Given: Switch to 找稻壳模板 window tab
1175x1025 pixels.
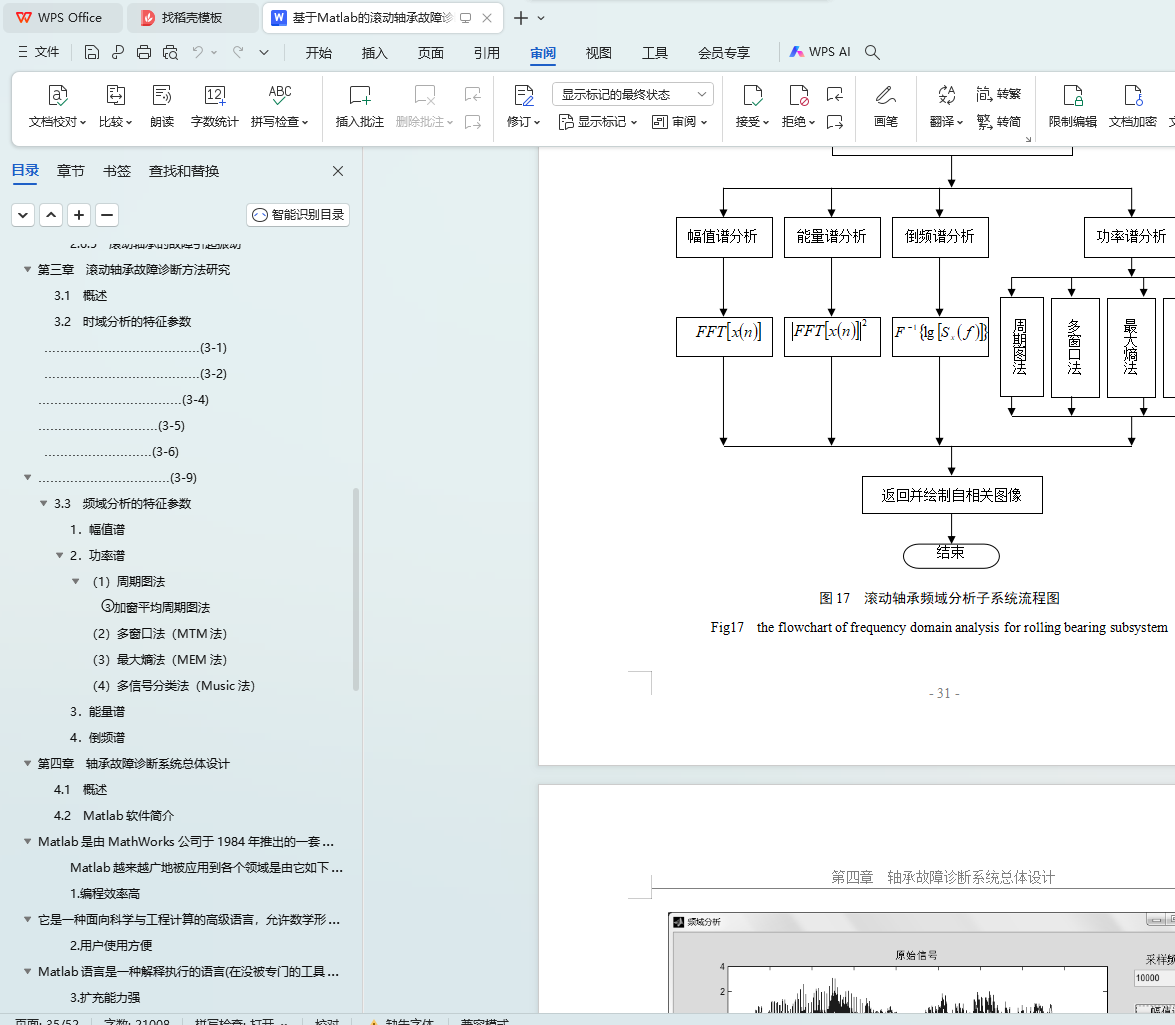Looking at the screenshot, I should [192, 18].
